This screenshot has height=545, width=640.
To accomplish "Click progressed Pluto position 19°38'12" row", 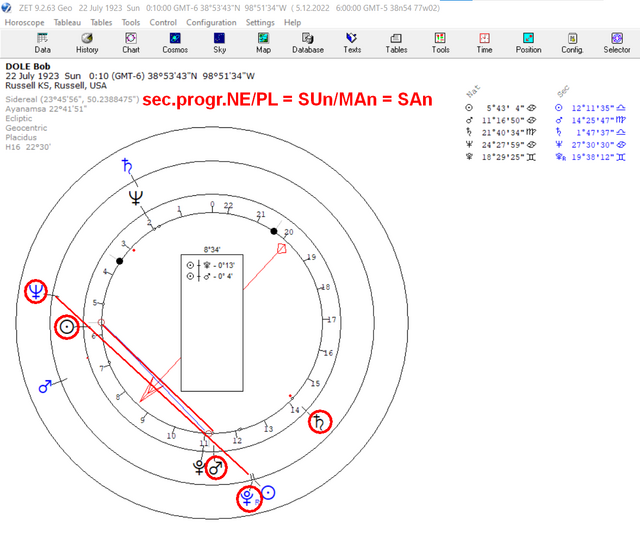I will pos(590,157).
